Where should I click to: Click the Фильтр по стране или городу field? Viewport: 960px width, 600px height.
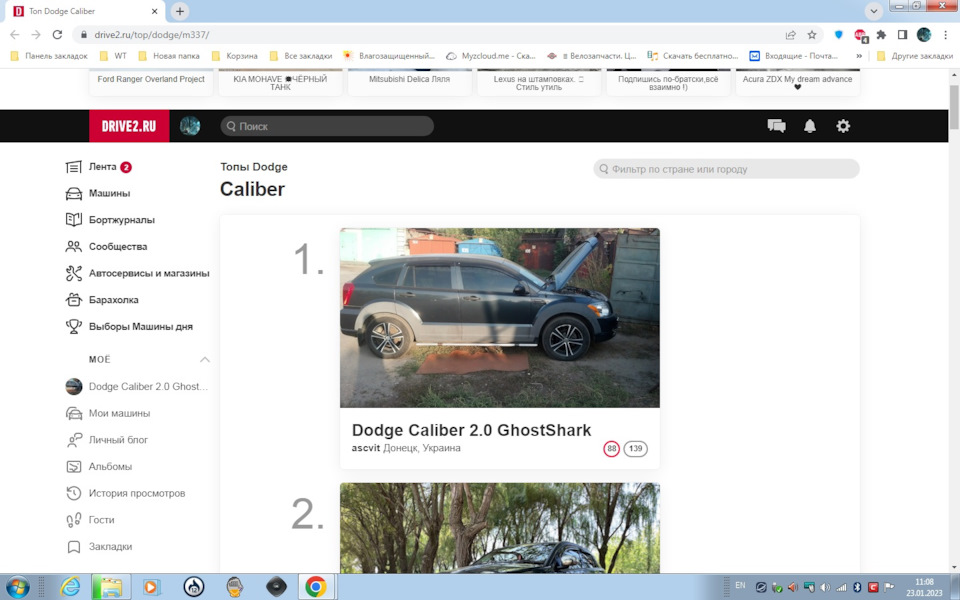(726, 169)
